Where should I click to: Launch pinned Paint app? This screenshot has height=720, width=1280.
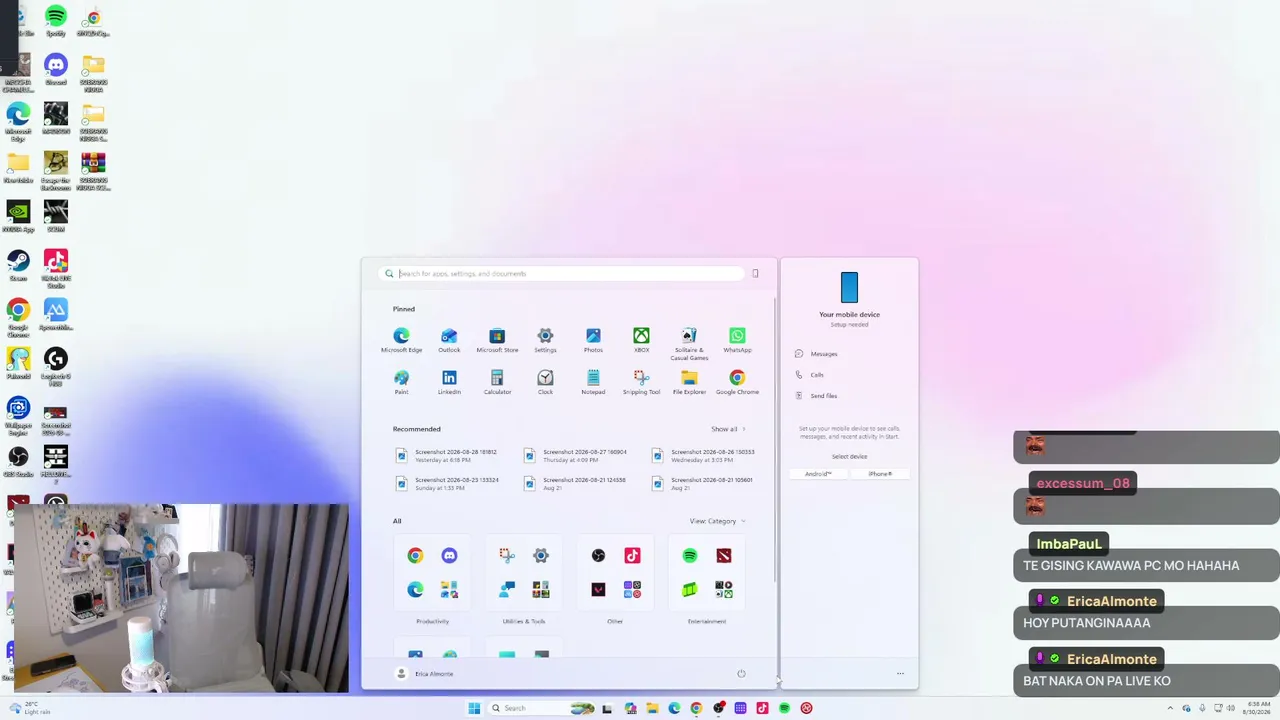click(x=401, y=382)
